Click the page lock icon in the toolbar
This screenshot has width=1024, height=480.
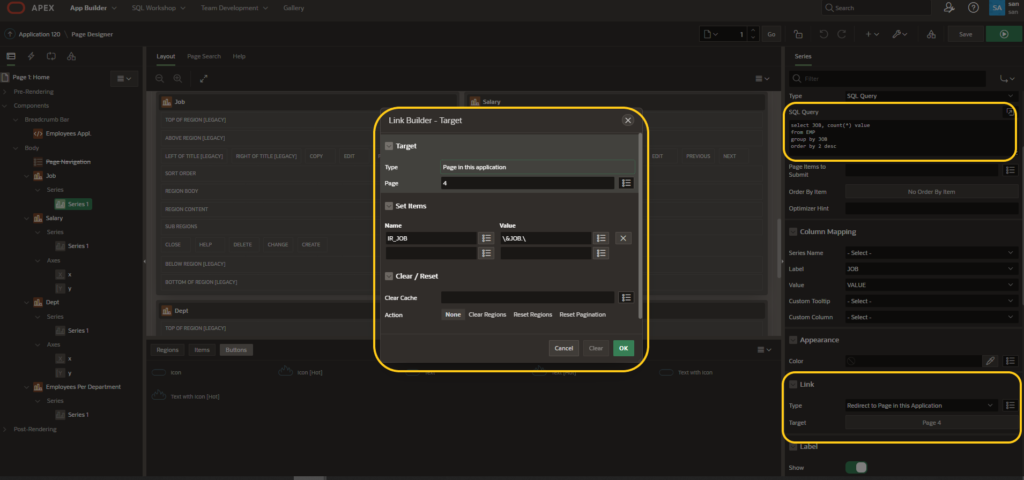[796, 34]
